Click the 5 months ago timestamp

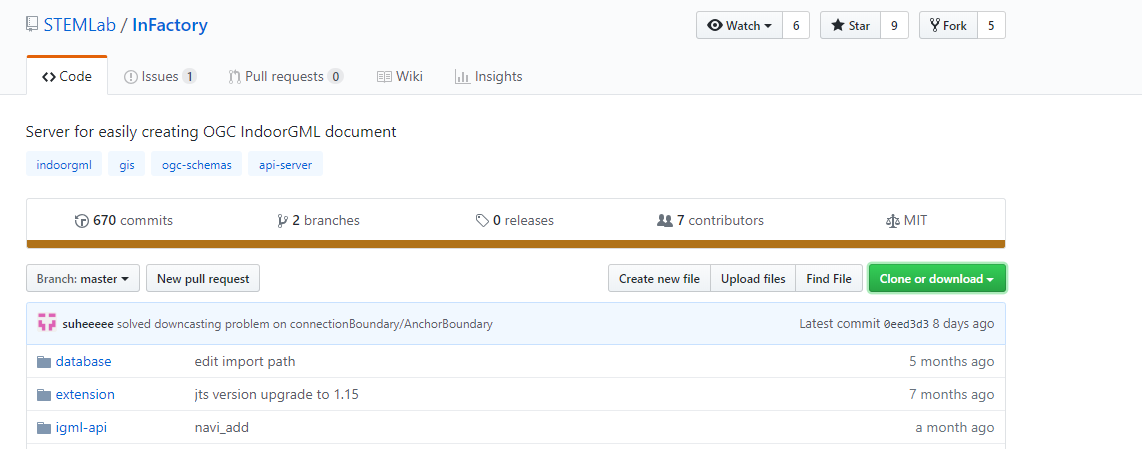point(951,362)
